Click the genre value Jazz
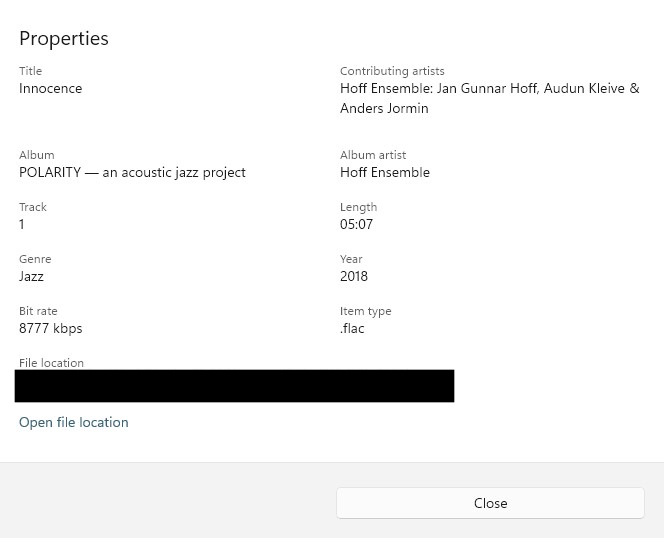The width and height of the screenshot is (664, 538). [31, 276]
